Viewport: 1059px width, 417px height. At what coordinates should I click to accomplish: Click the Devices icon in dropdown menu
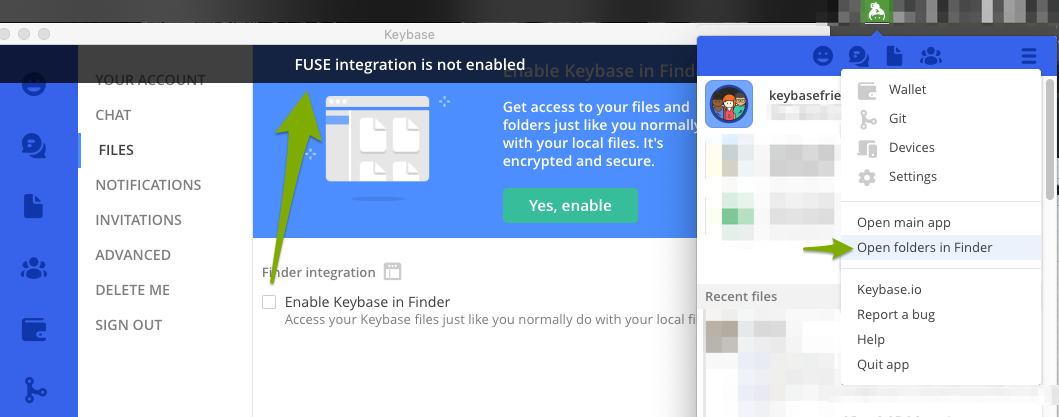[867, 148]
